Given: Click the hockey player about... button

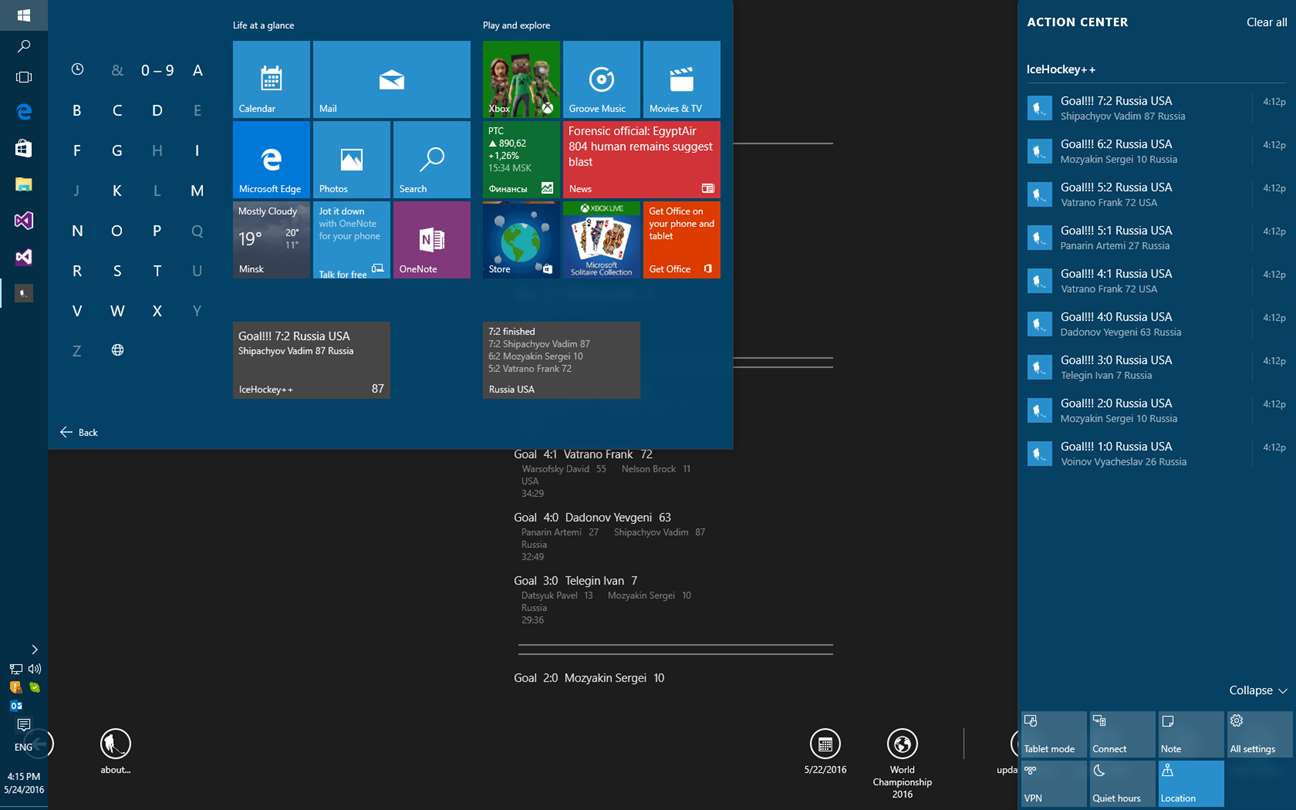Looking at the screenshot, I should pyautogui.click(x=115, y=751).
